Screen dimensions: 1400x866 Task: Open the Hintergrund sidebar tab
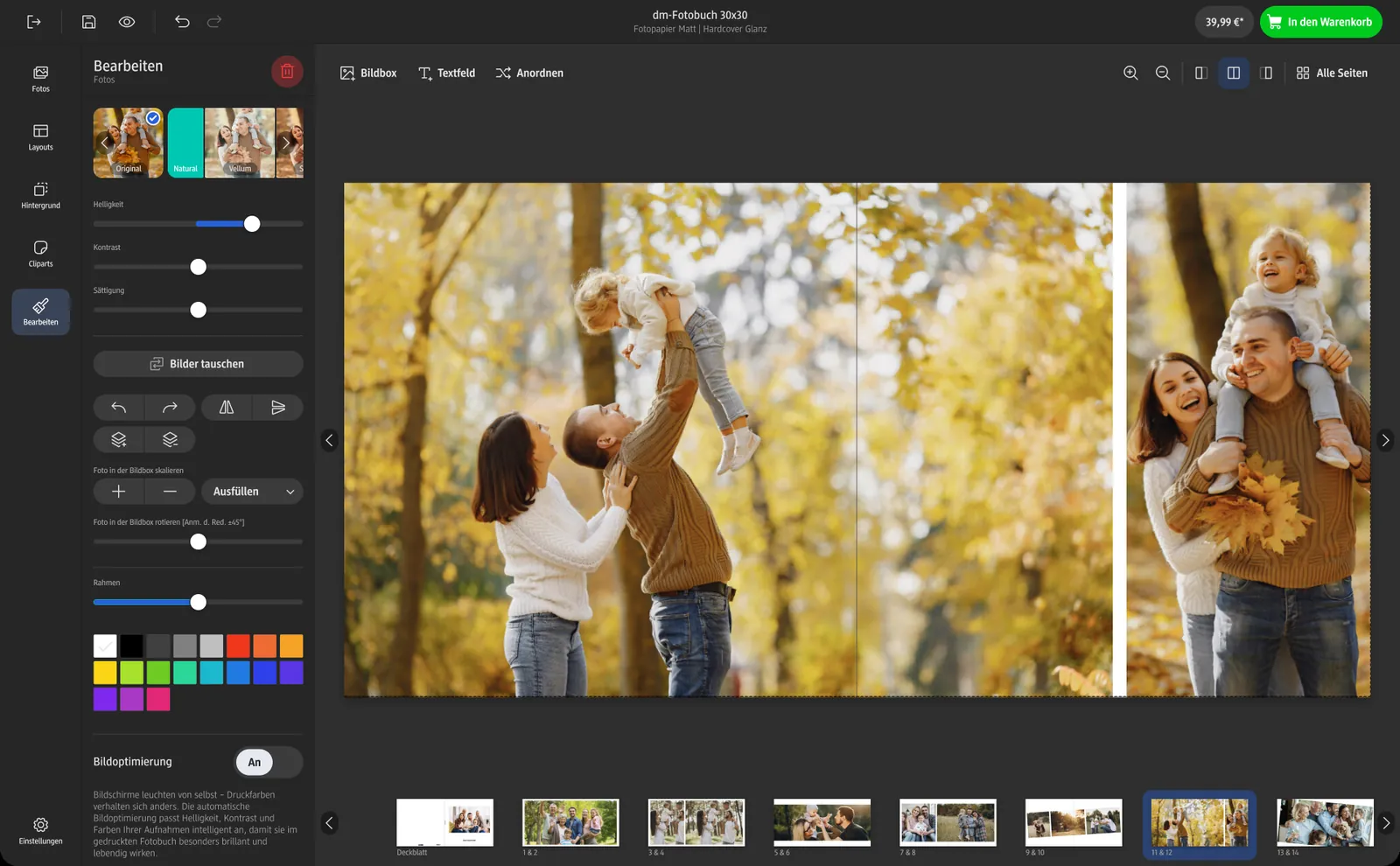point(41,196)
